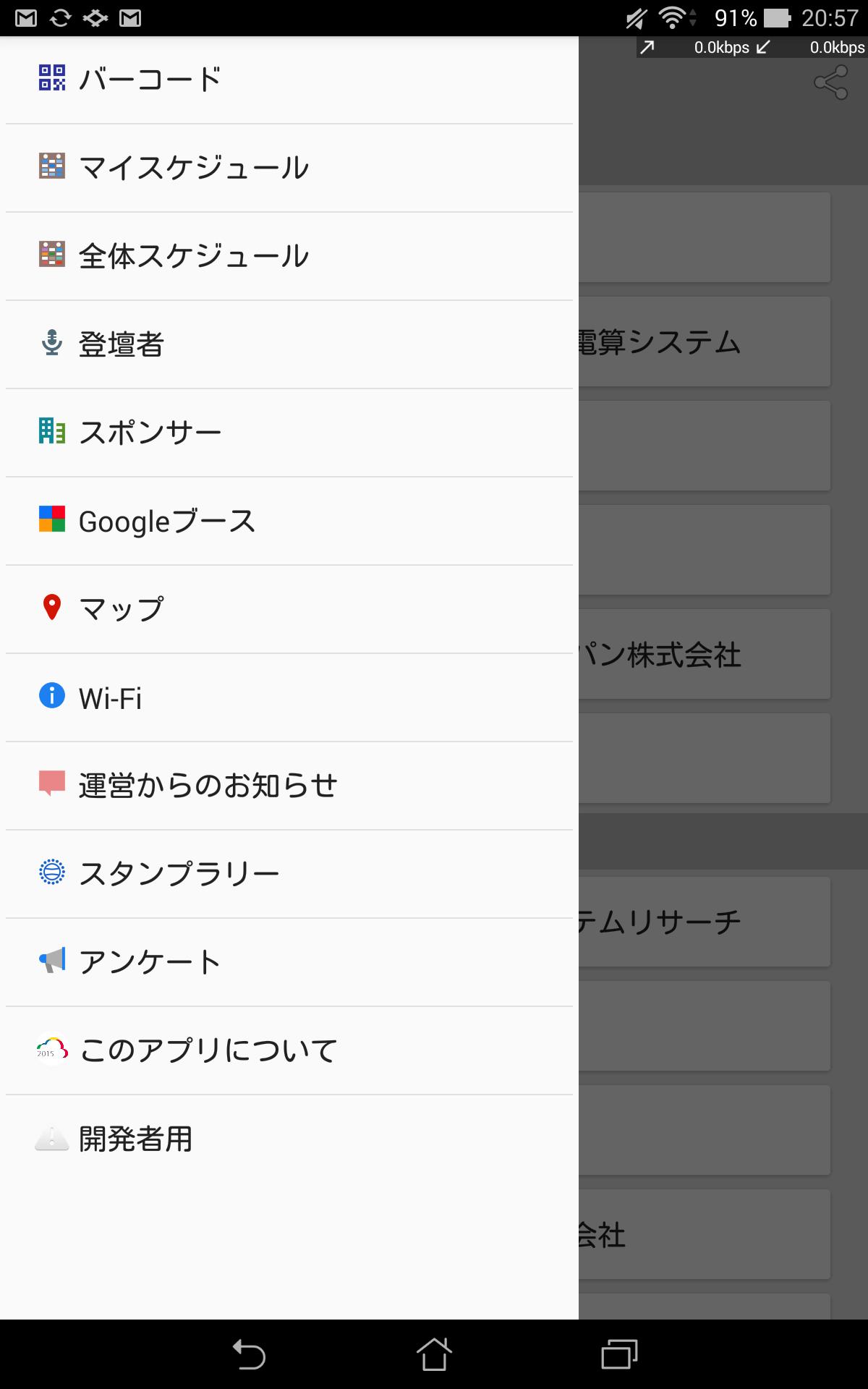
Task: Tap the sponsor card ending in テムリサーチ
Action: (x=703, y=922)
